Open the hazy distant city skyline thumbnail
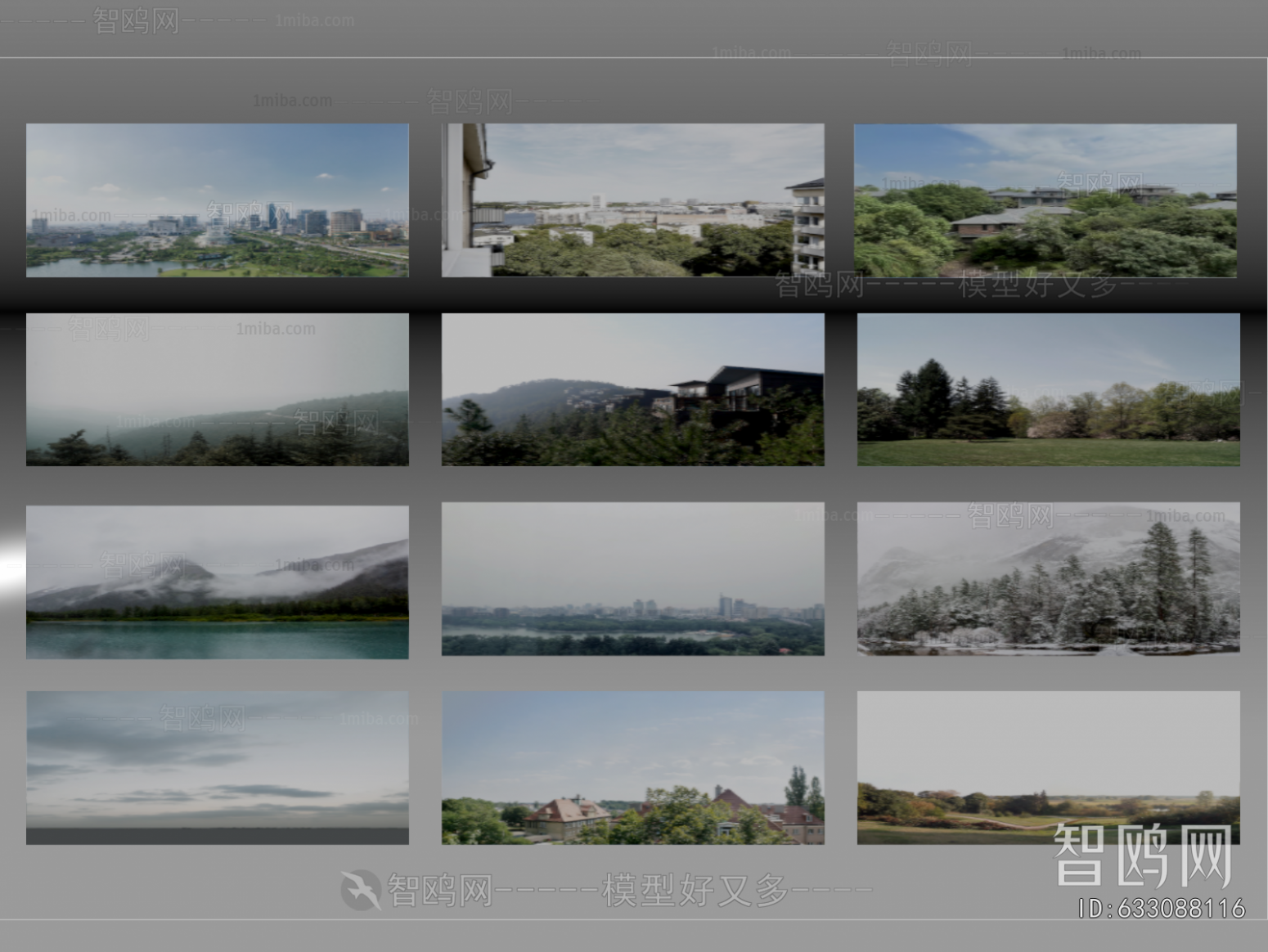The height and width of the screenshot is (952, 1268). coord(634,582)
